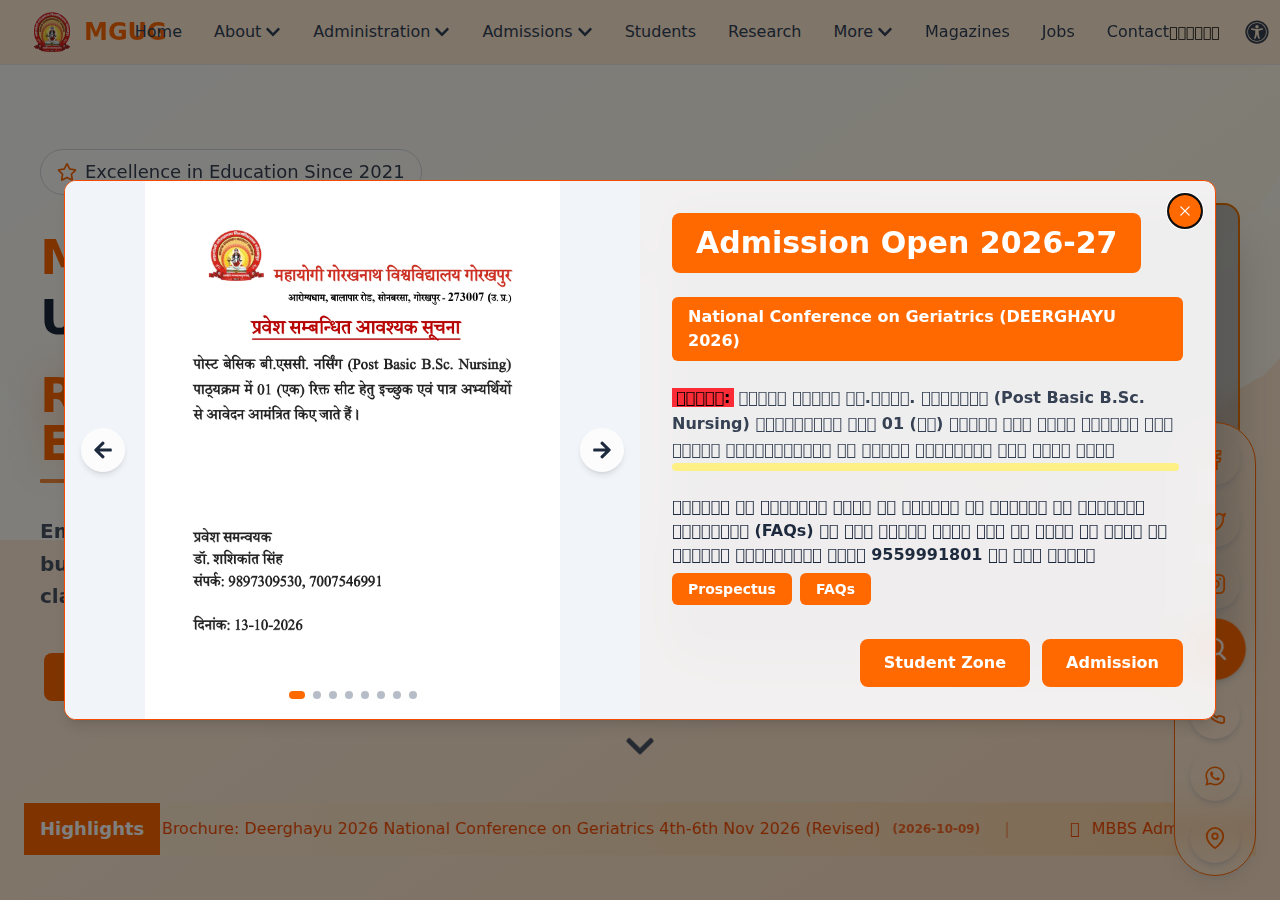Click Excellence in Education Since 2021 badge
Image resolution: width=1280 pixels, height=900 pixels.
click(x=231, y=172)
